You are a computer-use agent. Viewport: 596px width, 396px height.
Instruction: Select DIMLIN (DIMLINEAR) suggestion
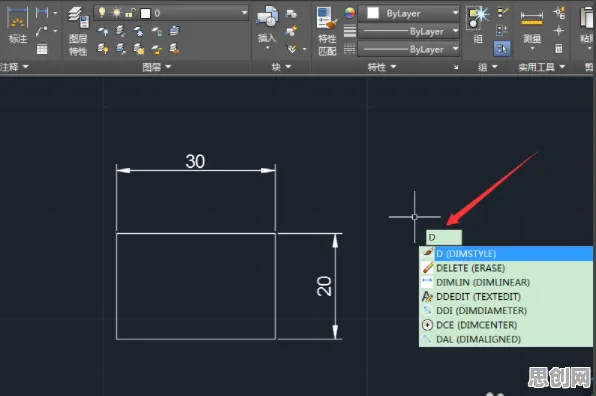(x=506, y=282)
